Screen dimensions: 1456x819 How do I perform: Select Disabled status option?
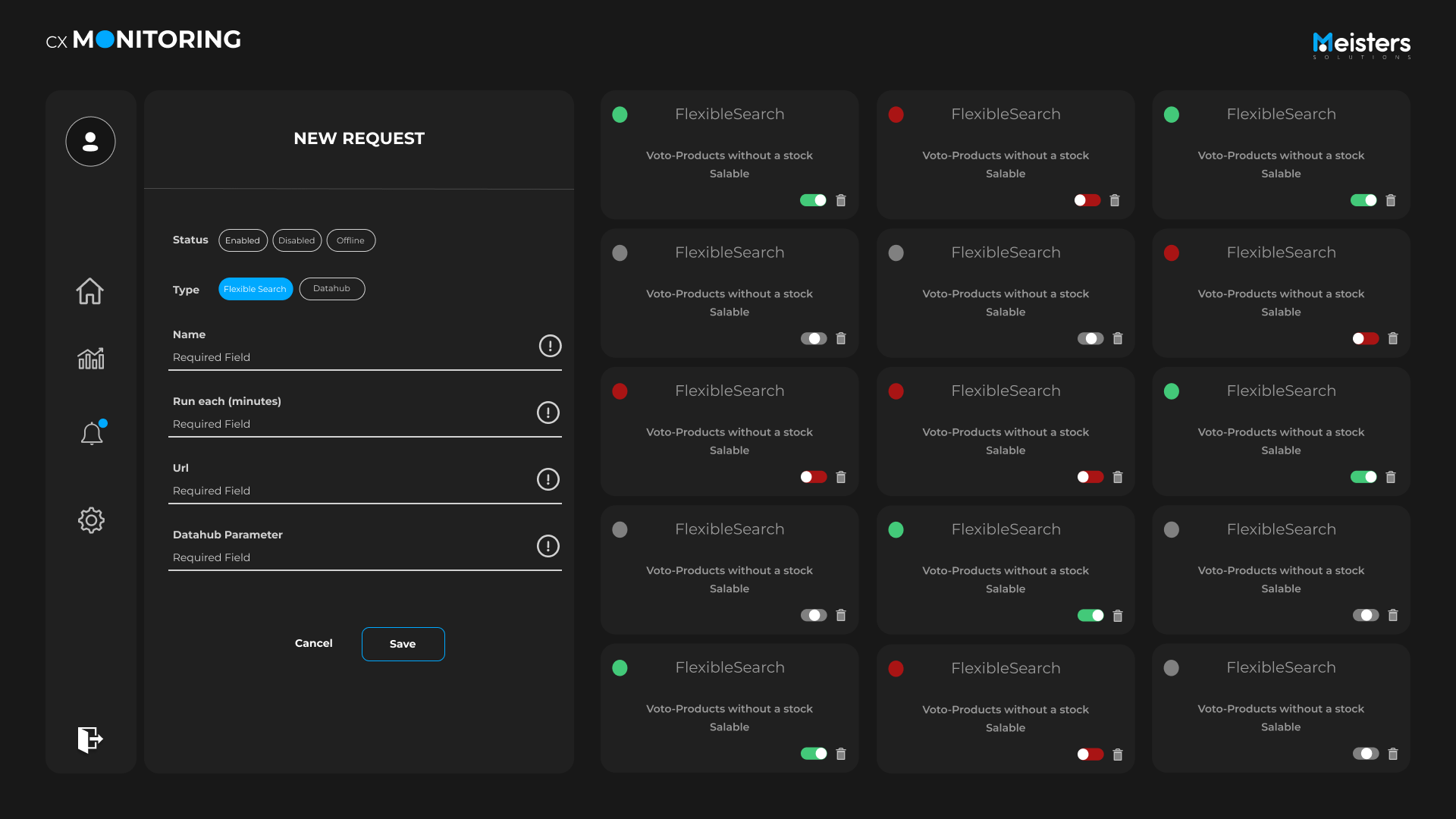click(297, 240)
